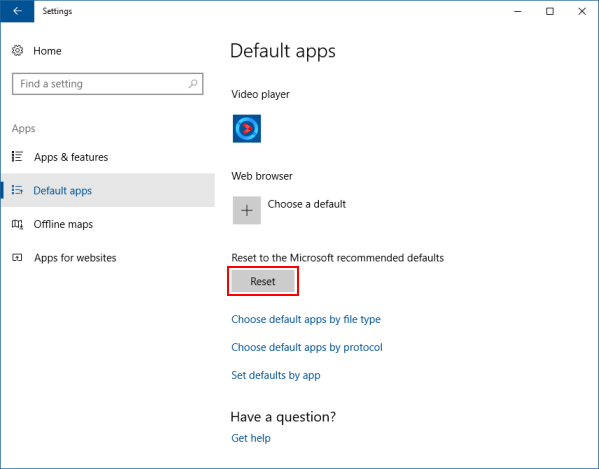Change the Video player default app icon
Screen dimensions: 599x469
(247, 129)
